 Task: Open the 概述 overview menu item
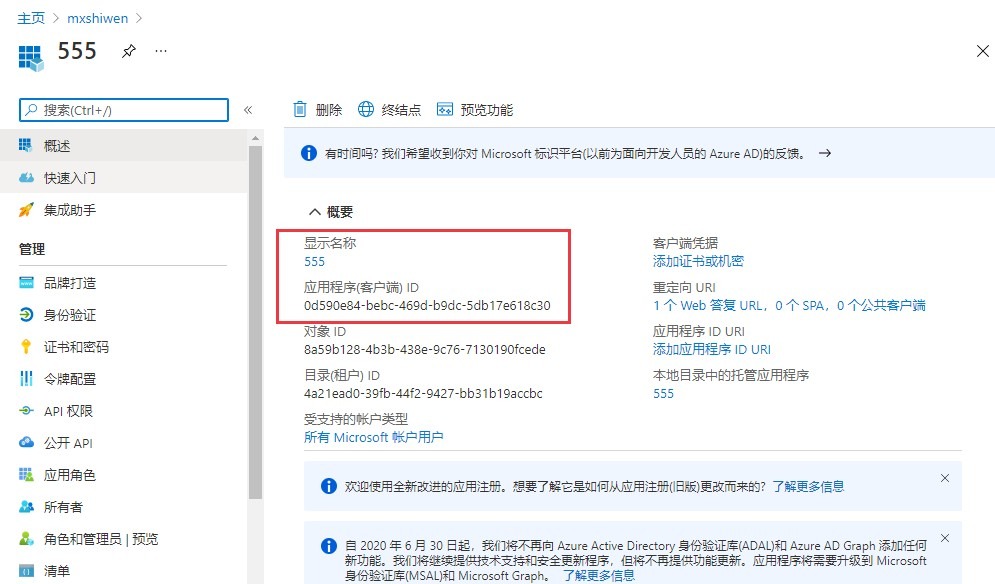coord(124,145)
